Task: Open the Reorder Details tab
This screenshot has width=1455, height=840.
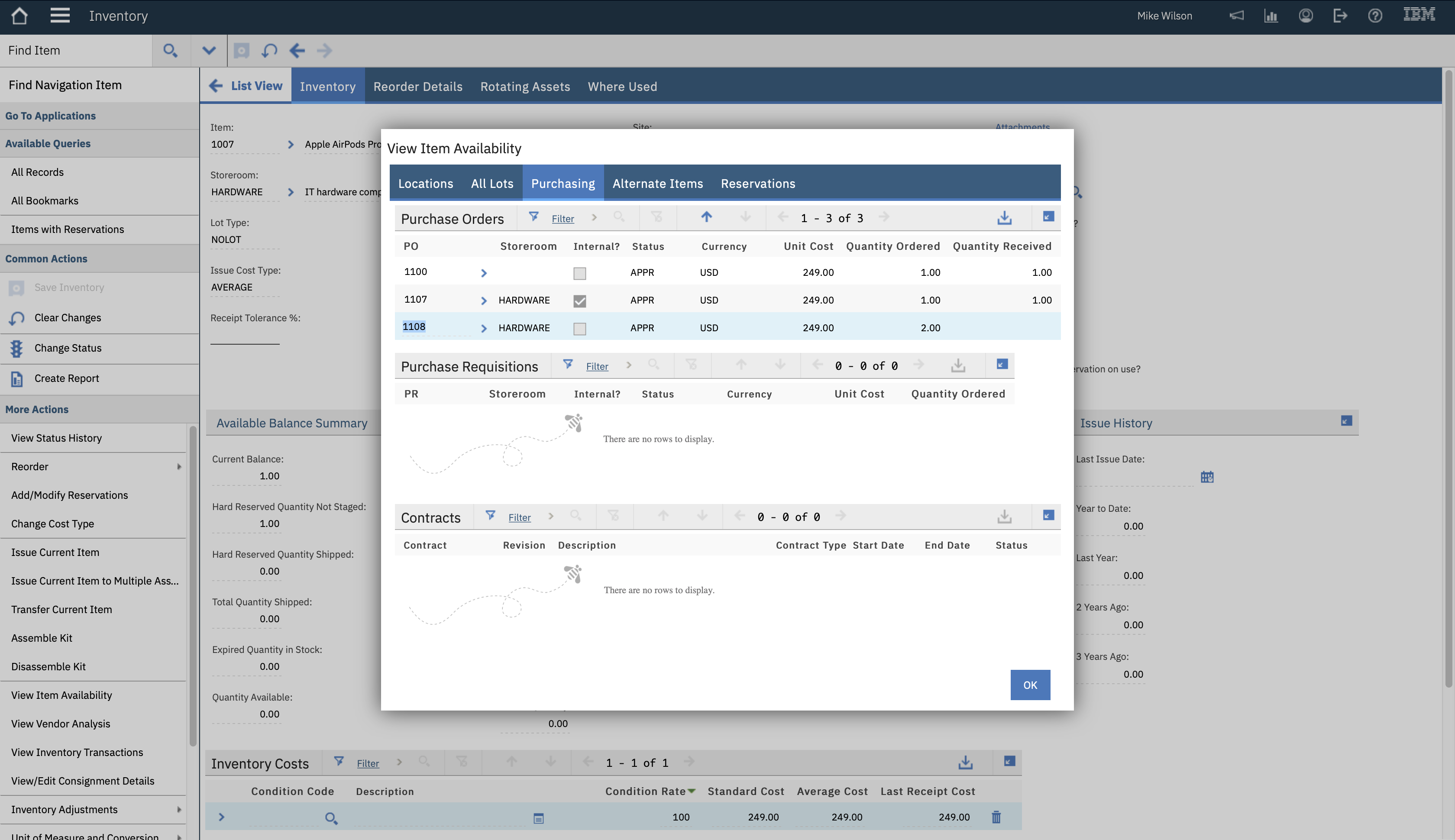Action: coord(417,86)
